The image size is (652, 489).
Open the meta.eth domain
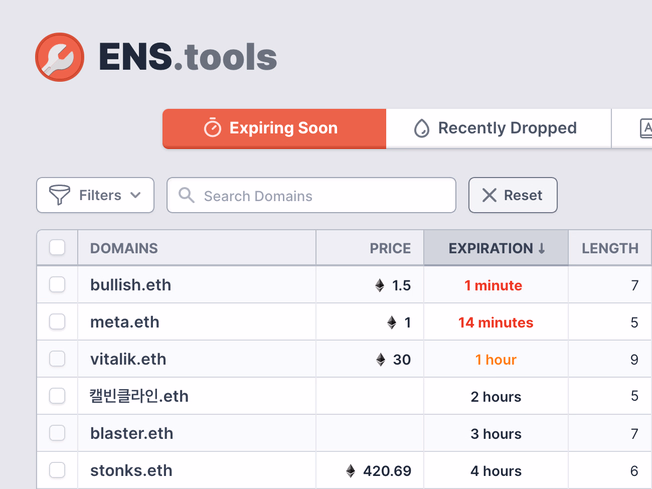pyautogui.click(x=125, y=322)
